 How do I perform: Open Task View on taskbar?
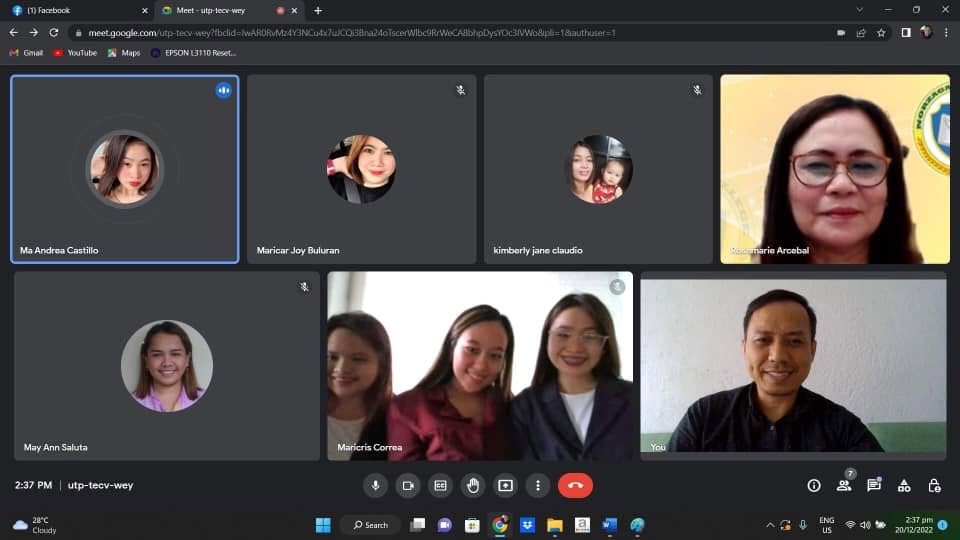[418, 525]
